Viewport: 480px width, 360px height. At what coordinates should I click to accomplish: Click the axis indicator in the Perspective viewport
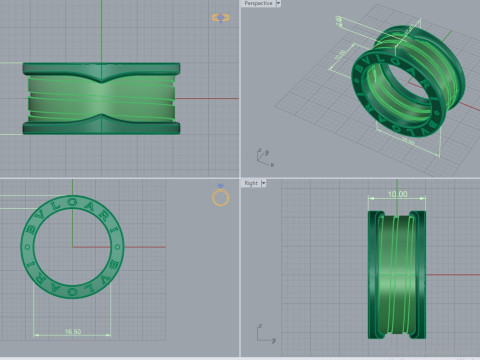(265, 158)
